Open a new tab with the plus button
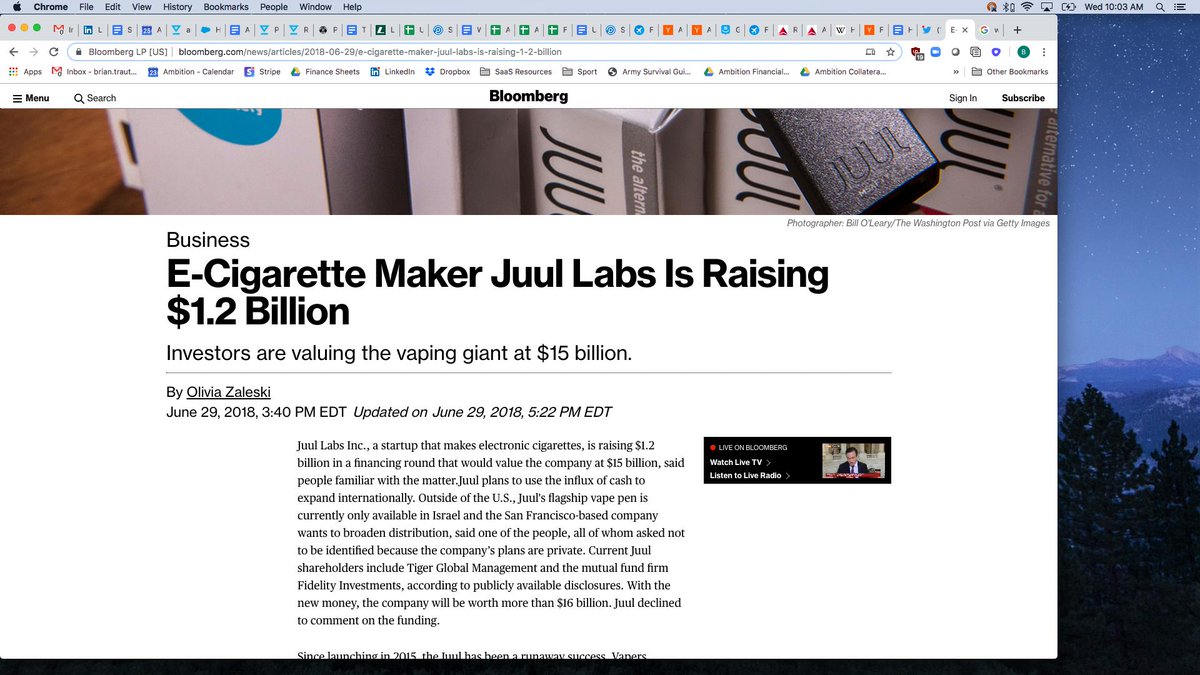Image resolution: width=1200 pixels, height=675 pixels. pos(1017,30)
